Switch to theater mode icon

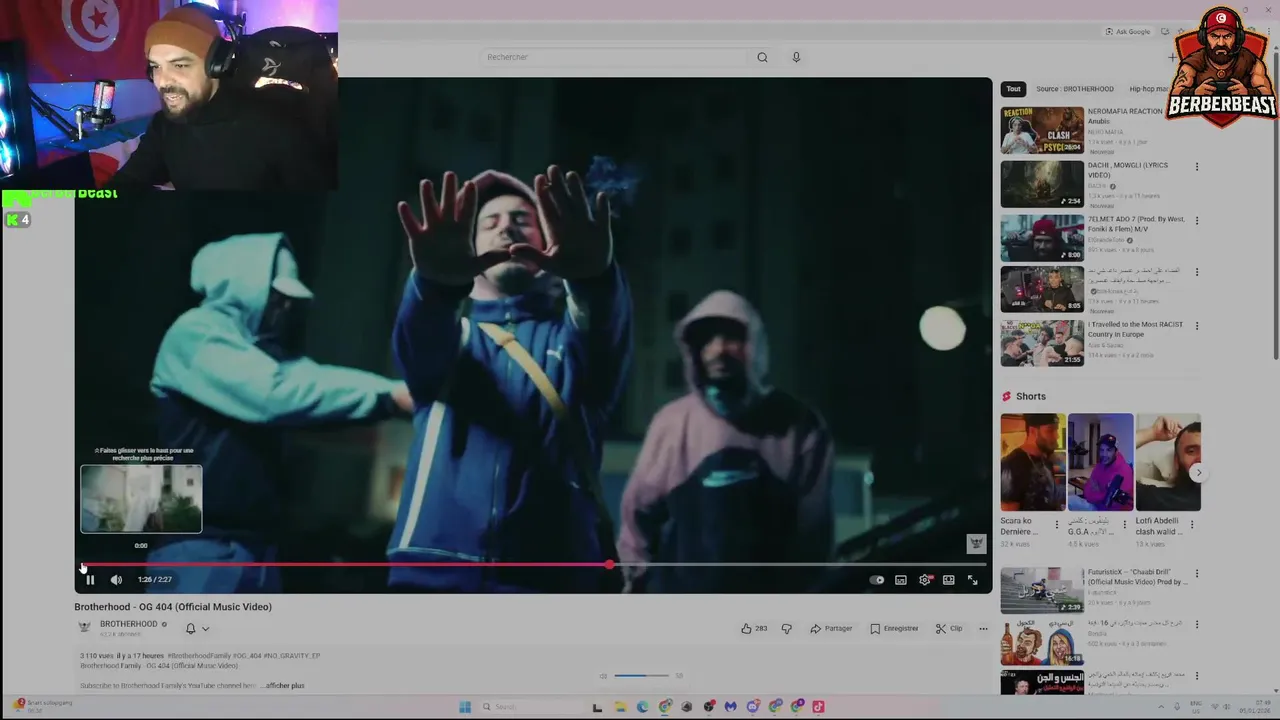click(948, 580)
